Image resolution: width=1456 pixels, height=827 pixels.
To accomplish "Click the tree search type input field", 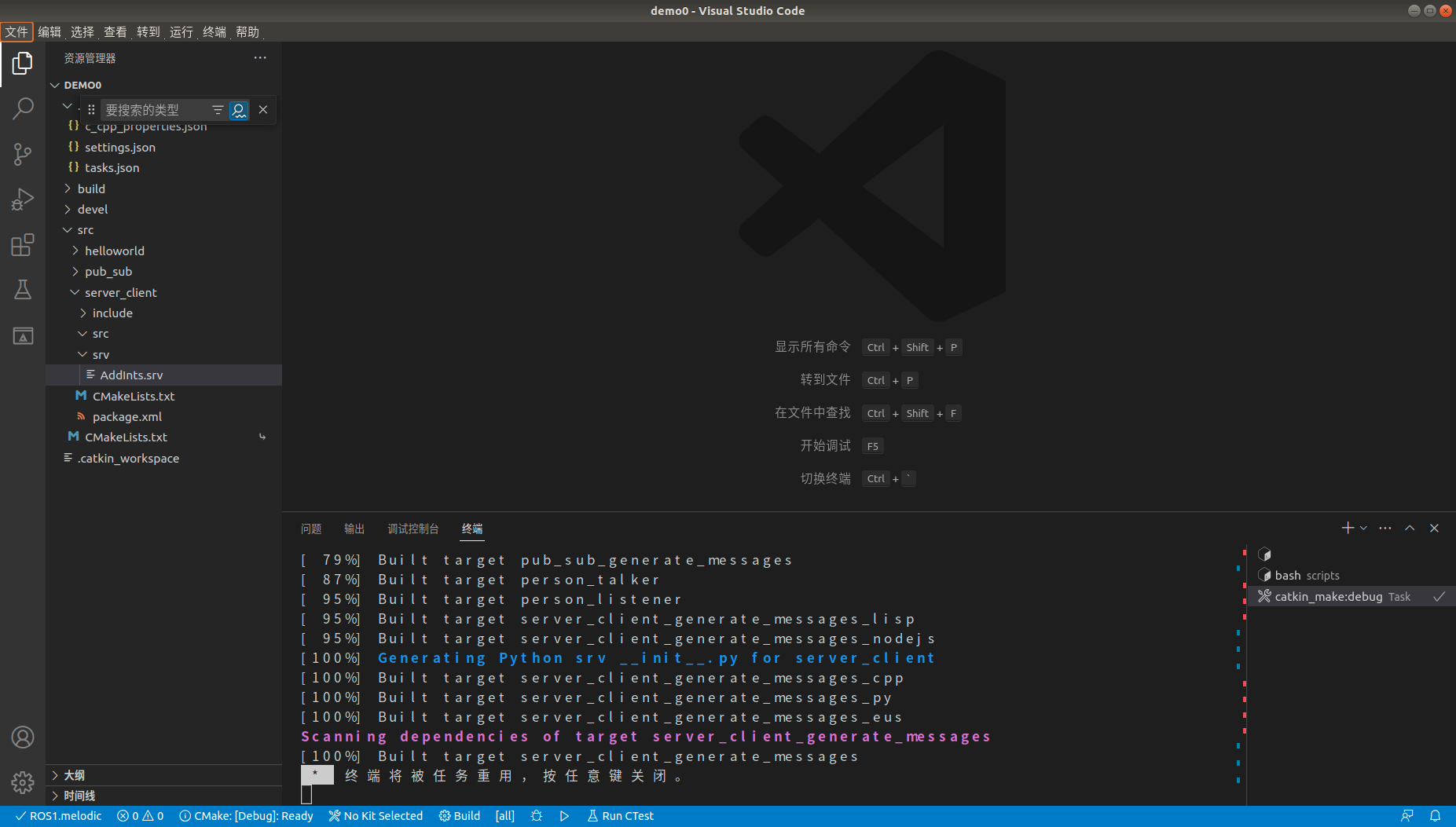I will (156, 110).
